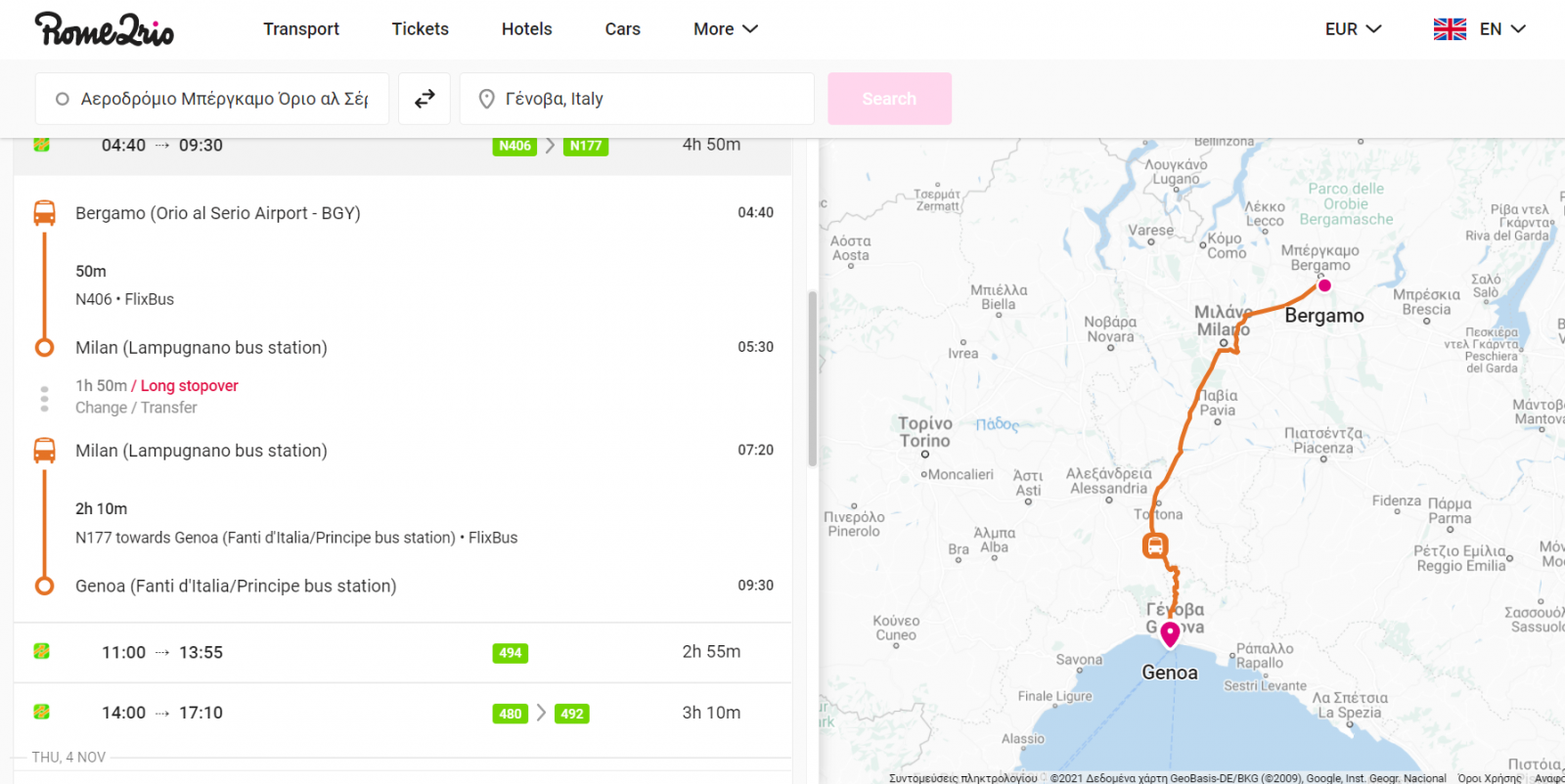The width and height of the screenshot is (1565, 784).
Task: Click the bus icon at Milan 07:20 departure
Action: [44, 451]
